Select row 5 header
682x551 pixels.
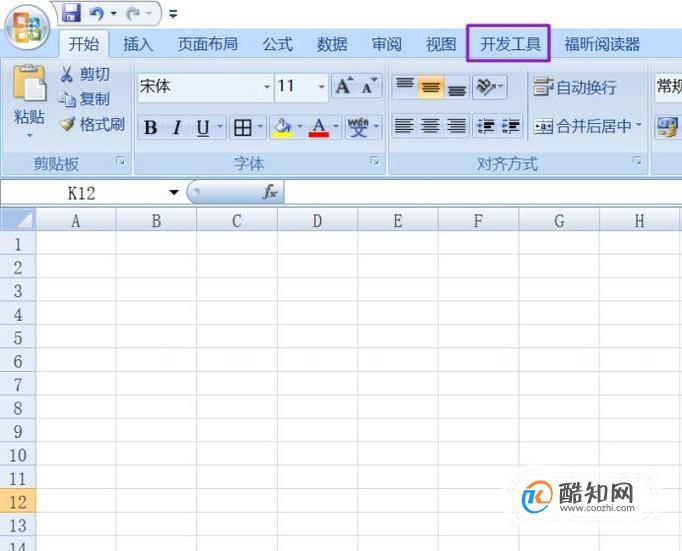pyautogui.click(x=18, y=338)
